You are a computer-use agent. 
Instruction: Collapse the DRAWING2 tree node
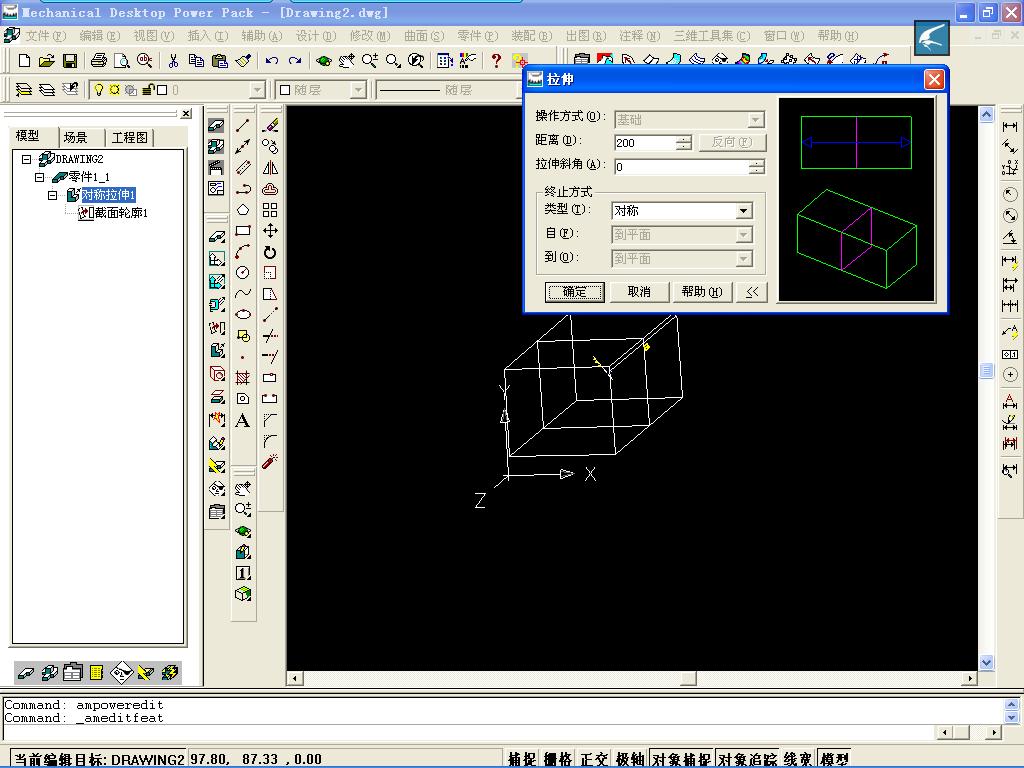pos(26,159)
